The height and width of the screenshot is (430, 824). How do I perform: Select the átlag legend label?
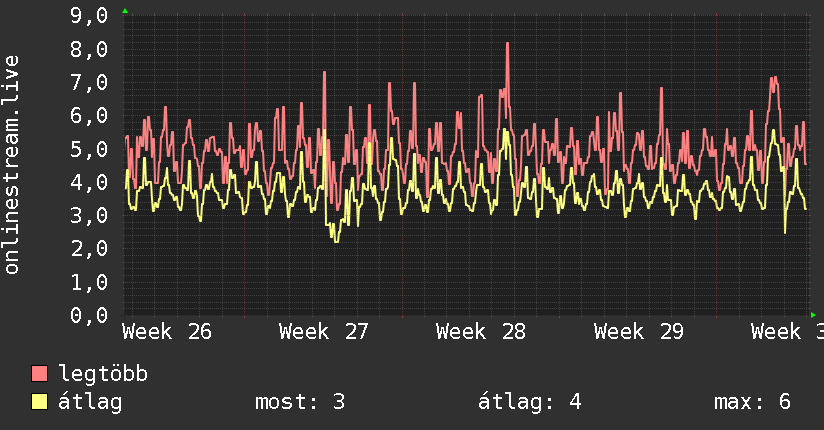tap(90, 402)
